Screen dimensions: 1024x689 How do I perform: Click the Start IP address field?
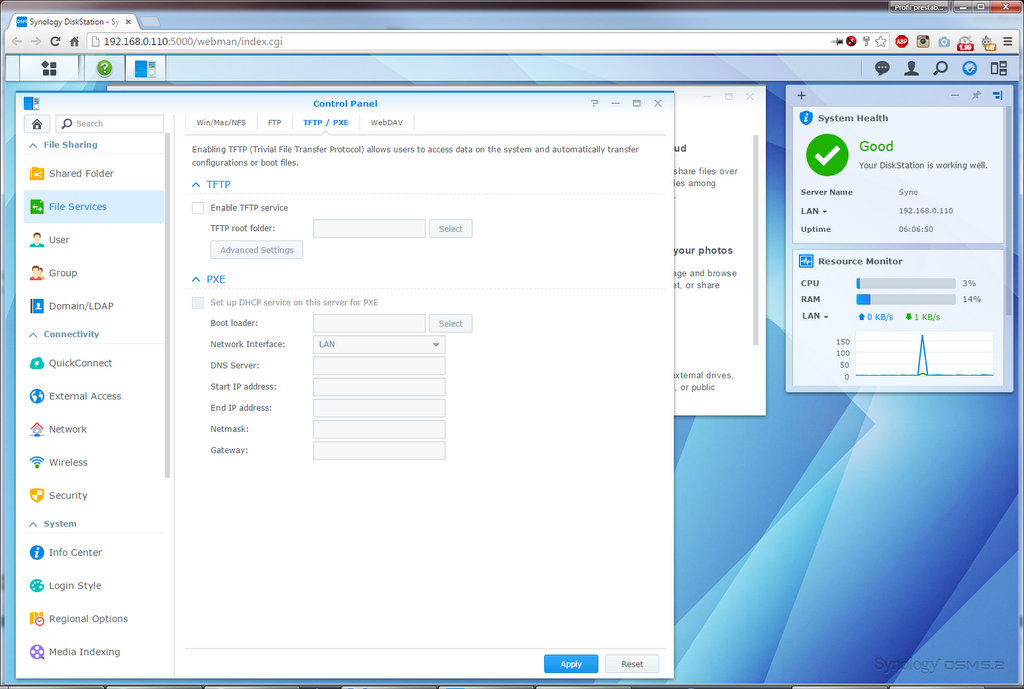pos(379,387)
